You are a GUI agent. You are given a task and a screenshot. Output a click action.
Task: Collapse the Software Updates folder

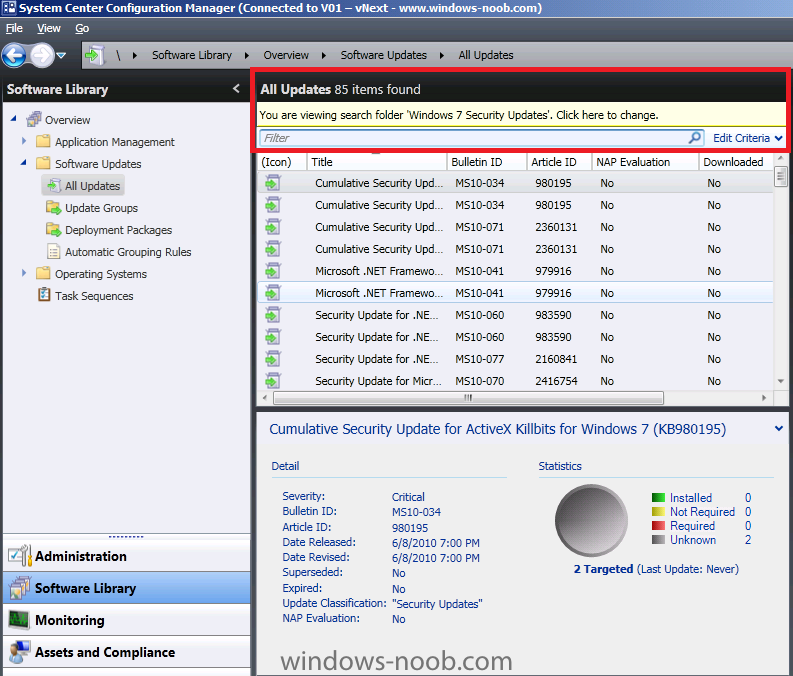tap(24, 162)
